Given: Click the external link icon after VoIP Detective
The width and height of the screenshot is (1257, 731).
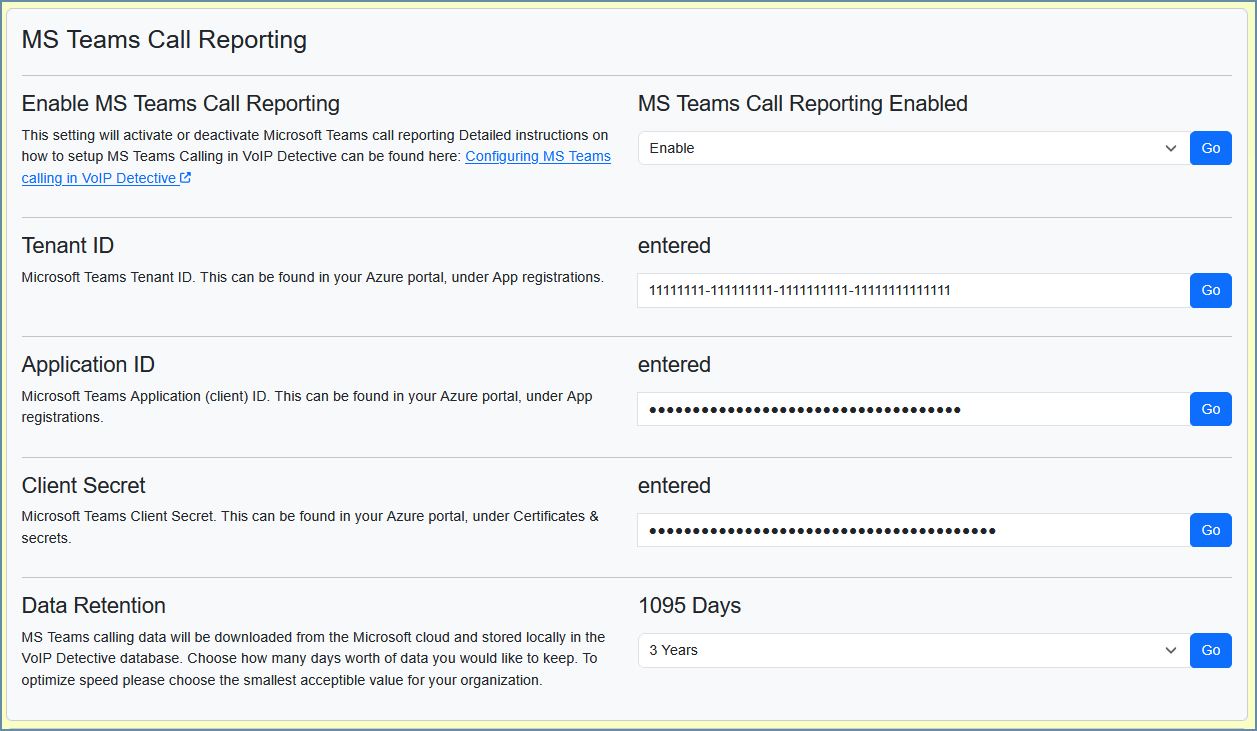Looking at the screenshot, I should [x=186, y=179].
